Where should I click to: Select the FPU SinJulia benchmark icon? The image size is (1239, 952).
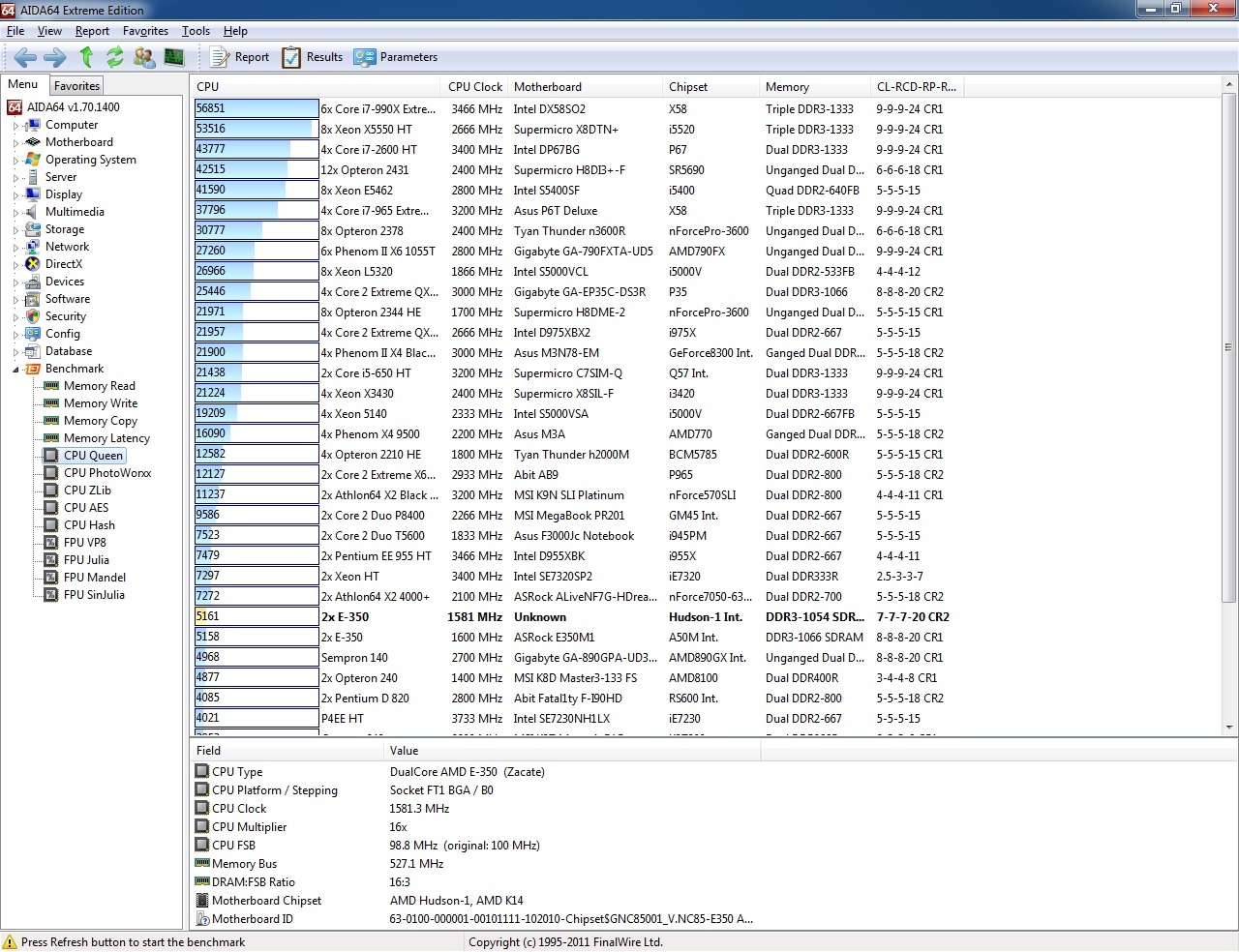click(51, 595)
